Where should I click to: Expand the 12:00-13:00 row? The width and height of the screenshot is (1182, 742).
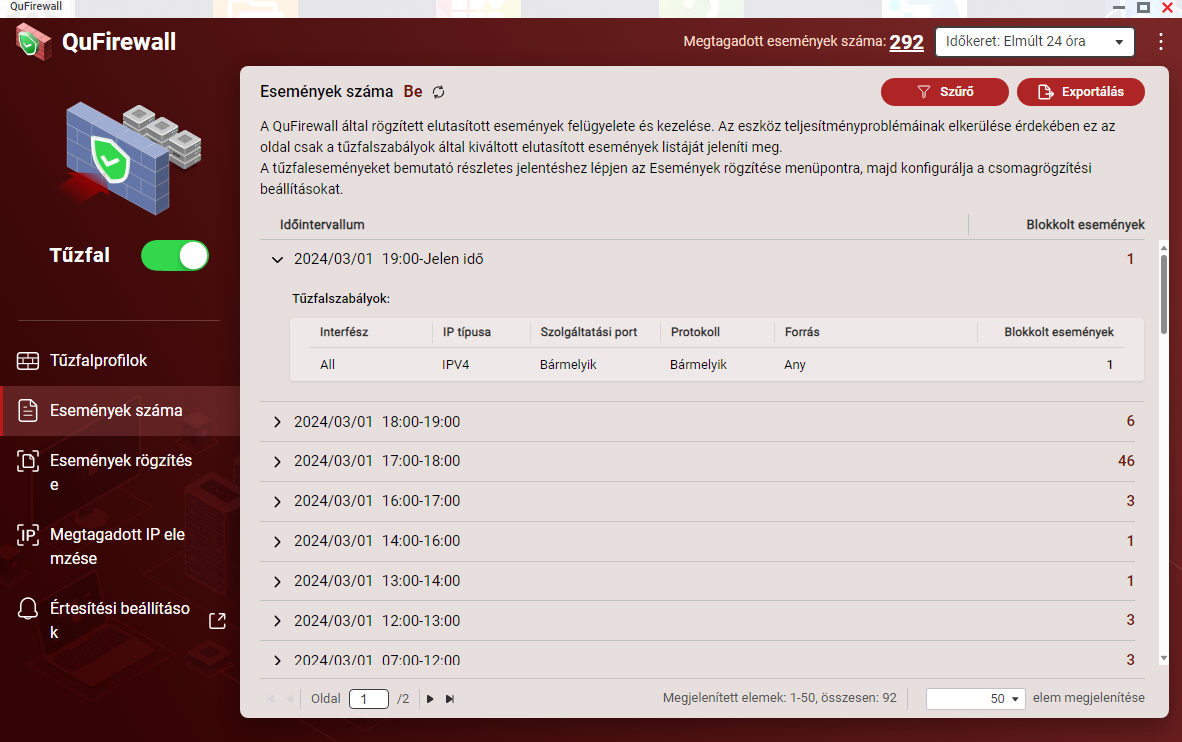tap(277, 621)
